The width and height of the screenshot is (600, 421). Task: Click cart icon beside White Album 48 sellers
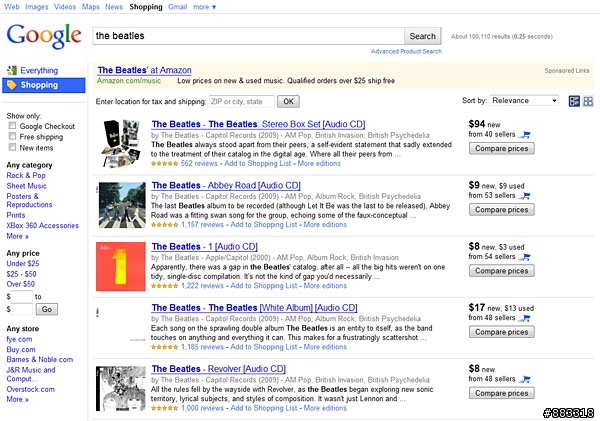pyautogui.click(x=525, y=318)
